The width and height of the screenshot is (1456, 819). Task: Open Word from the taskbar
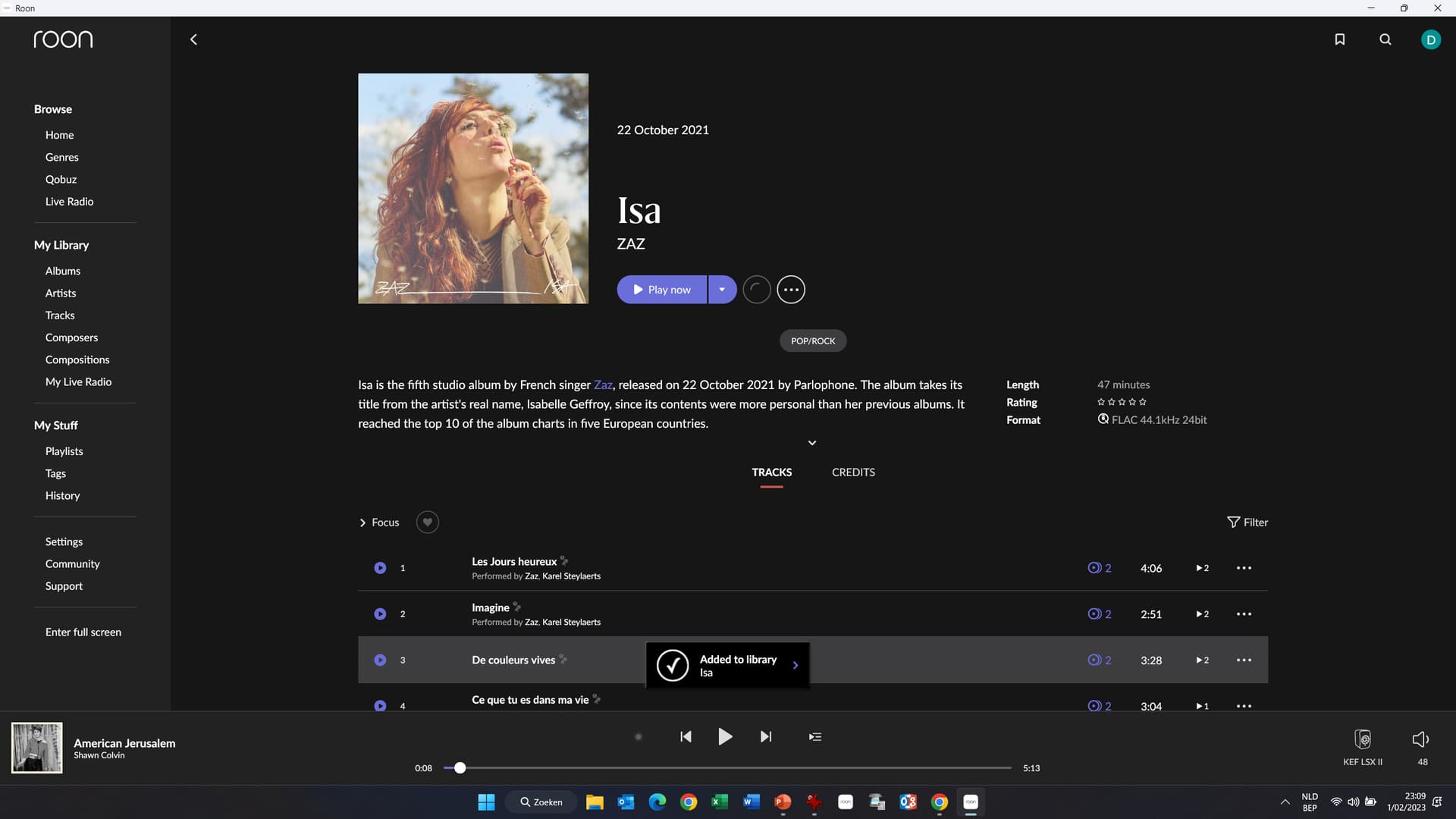pyautogui.click(x=752, y=802)
